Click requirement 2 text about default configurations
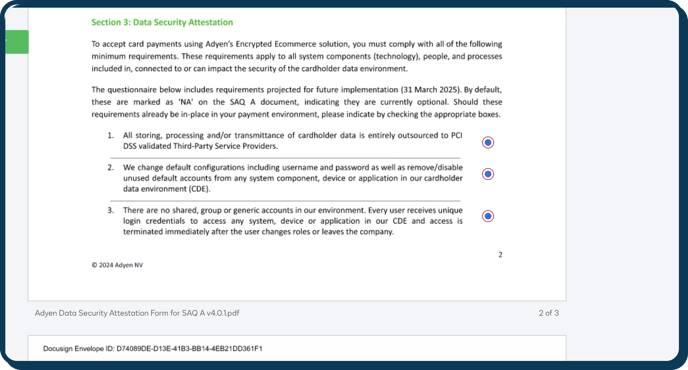 (x=293, y=178)
